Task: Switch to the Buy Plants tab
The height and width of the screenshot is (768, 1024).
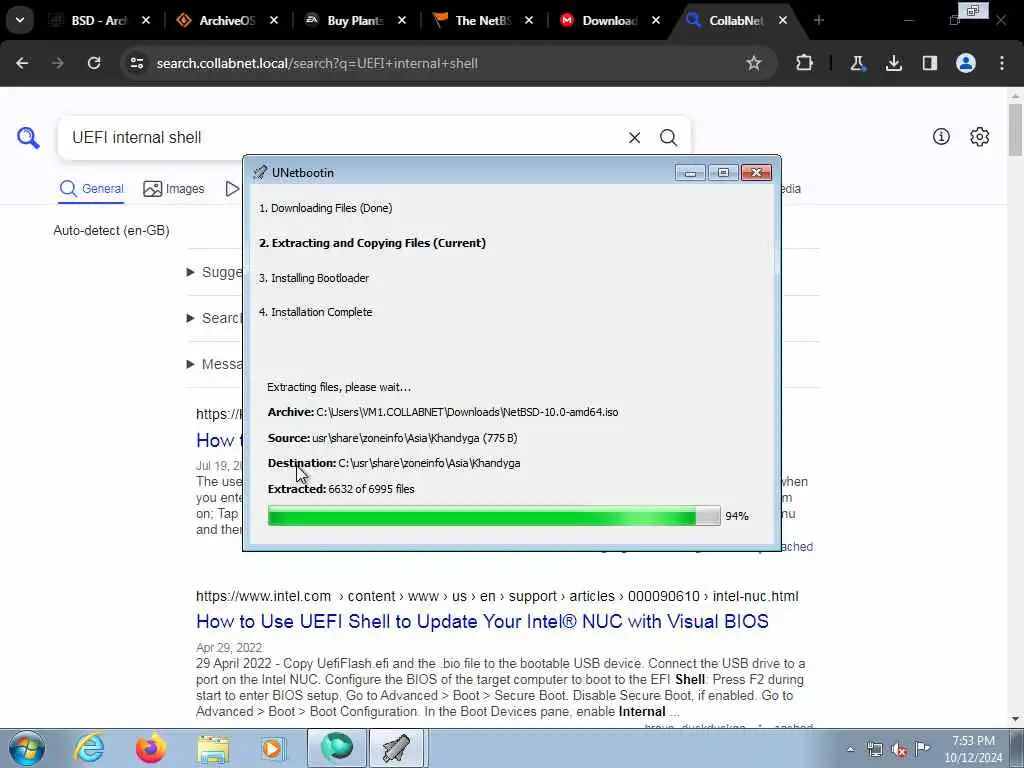Action: pyautogui.click(x=355, y=21)
